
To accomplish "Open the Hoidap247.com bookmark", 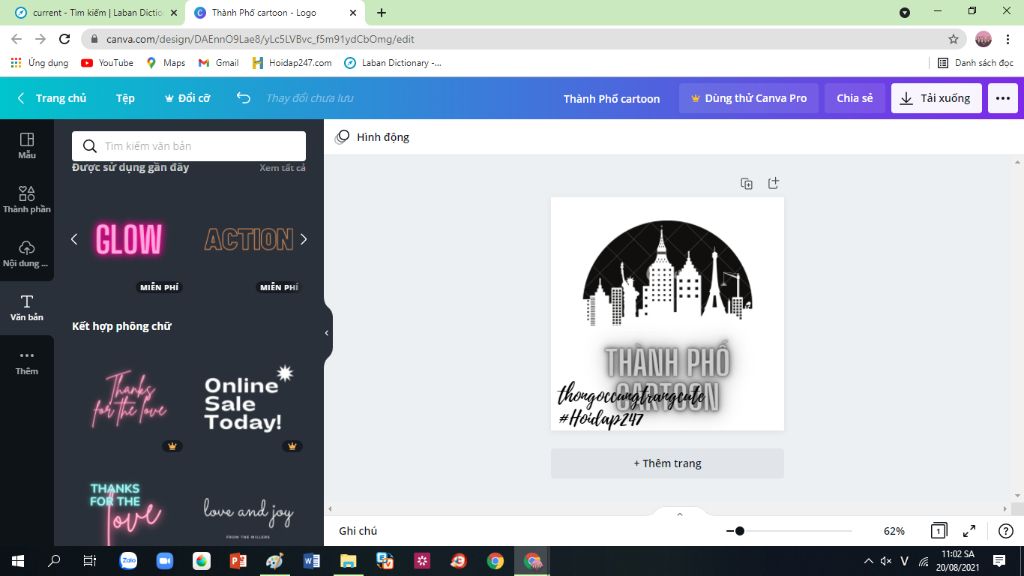I will coord(292,63).
